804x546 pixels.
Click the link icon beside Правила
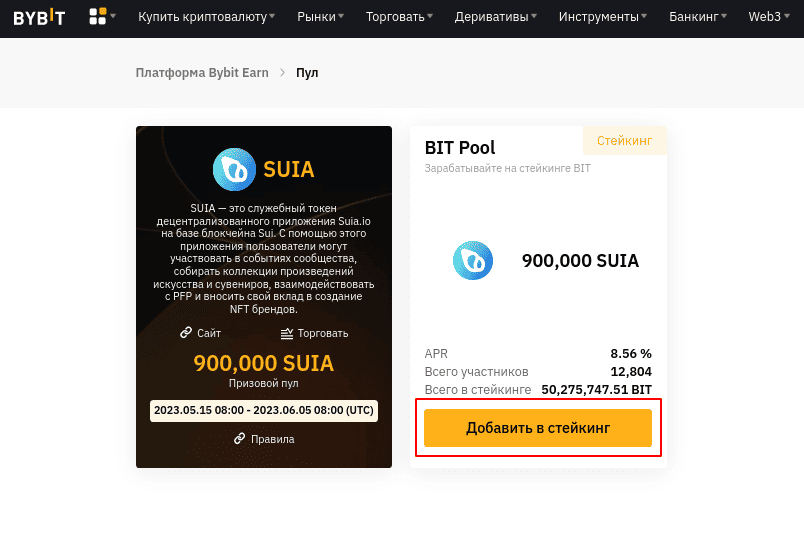pos(239,439)
